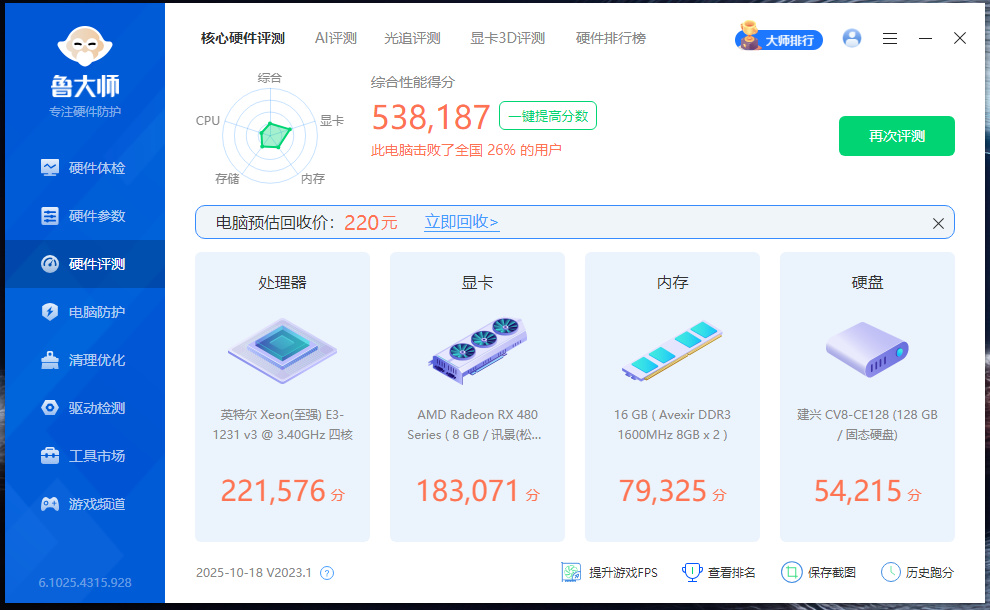Switch to the 硬件排行榜 tab

click(x=611, y=39)
